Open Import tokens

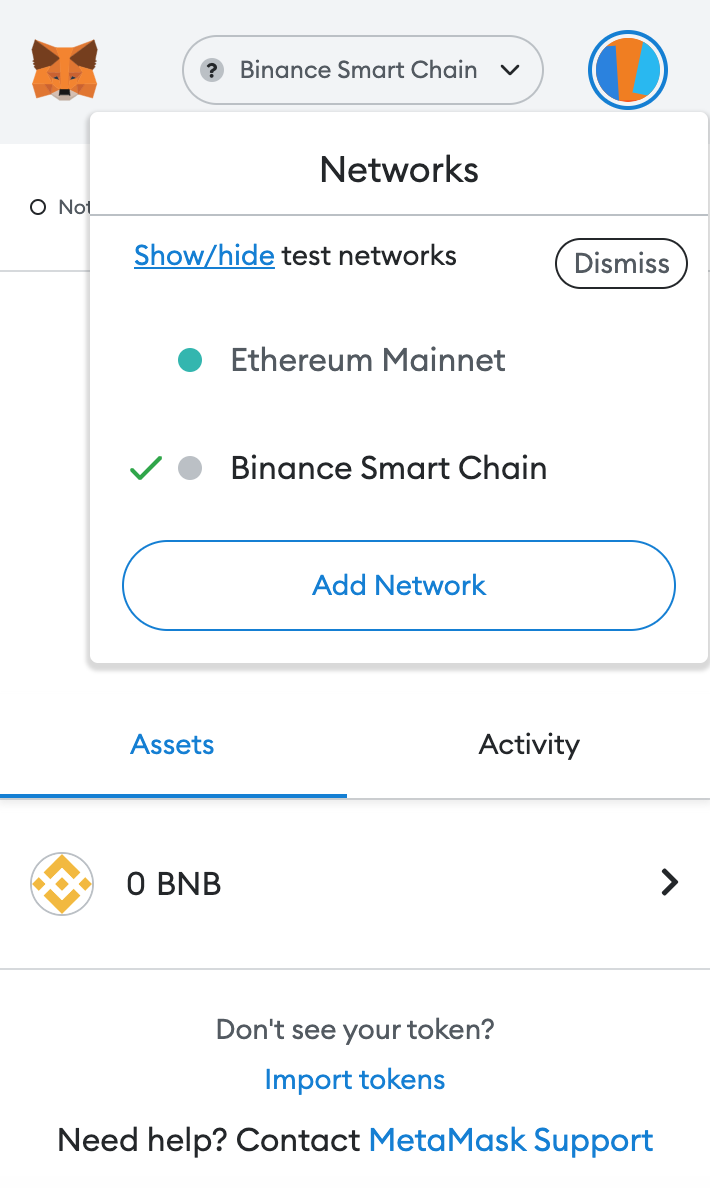pyautogui.click(x=354, y=1079)
